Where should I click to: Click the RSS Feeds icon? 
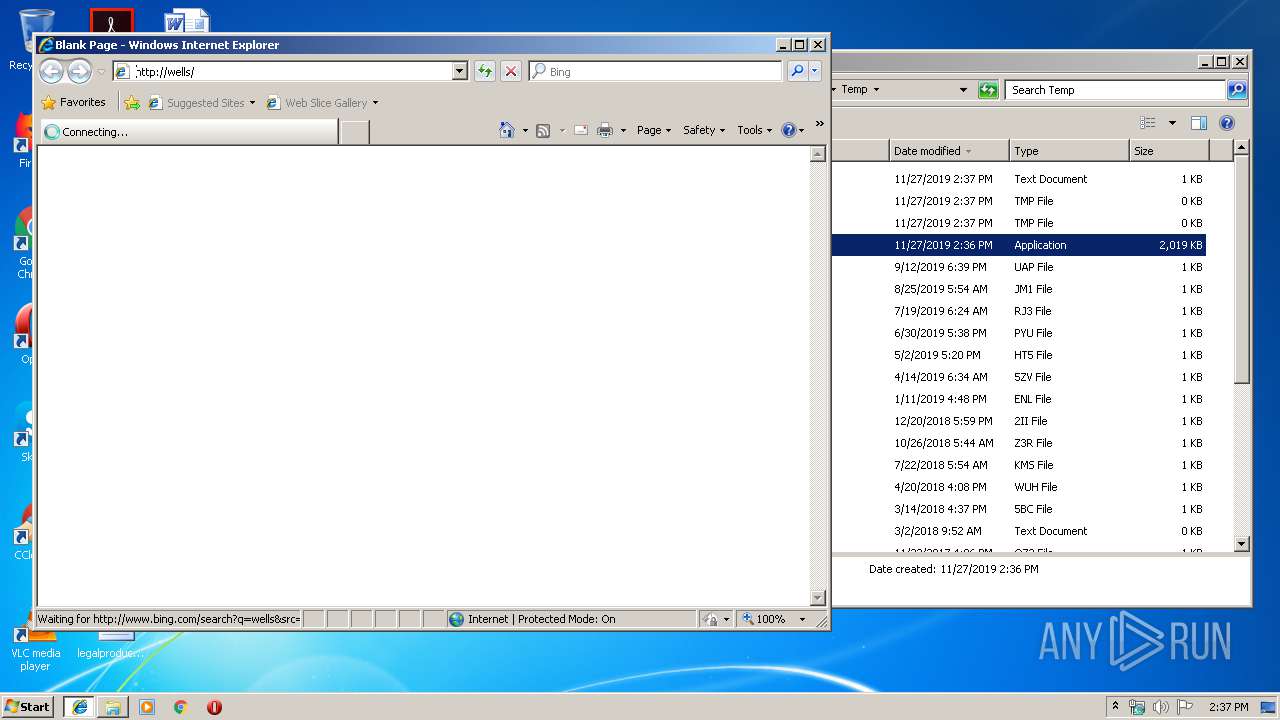pyautogui.click(x=543, y=130)
